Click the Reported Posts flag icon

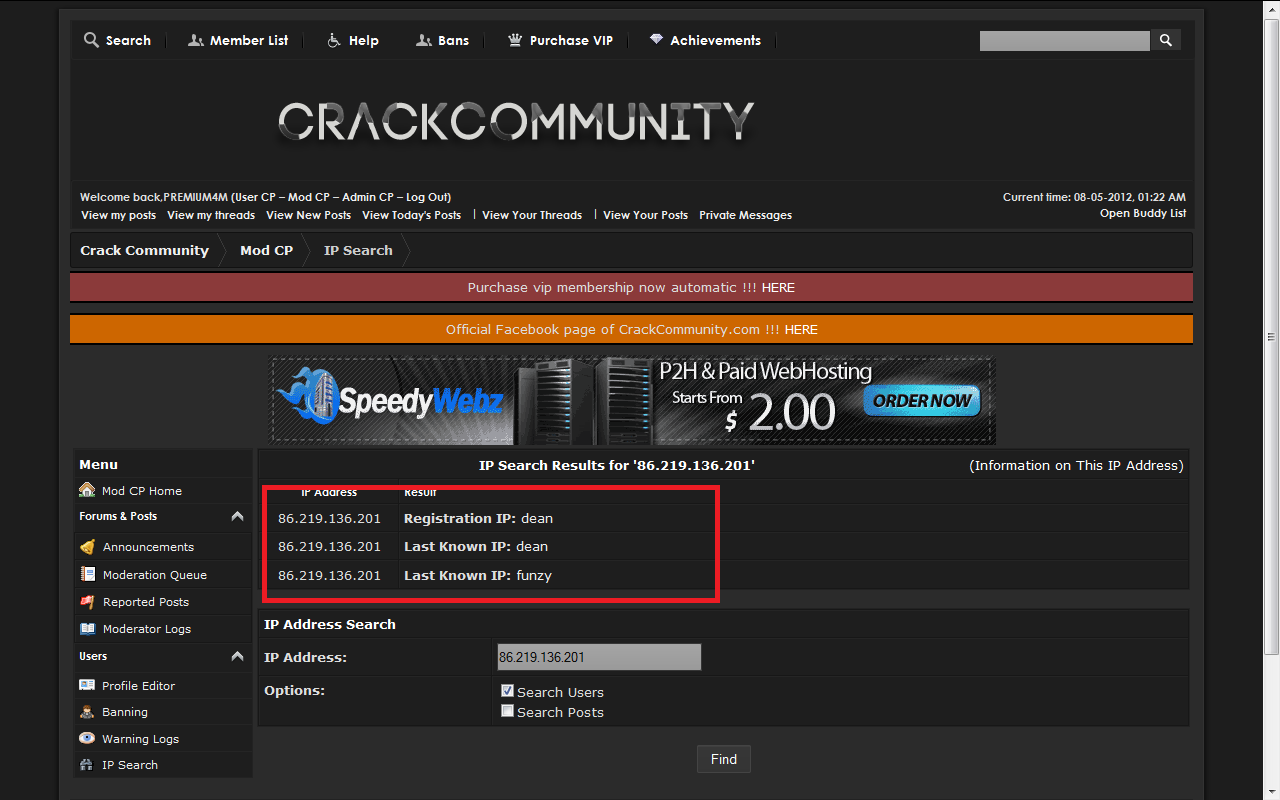click(87, 601)
